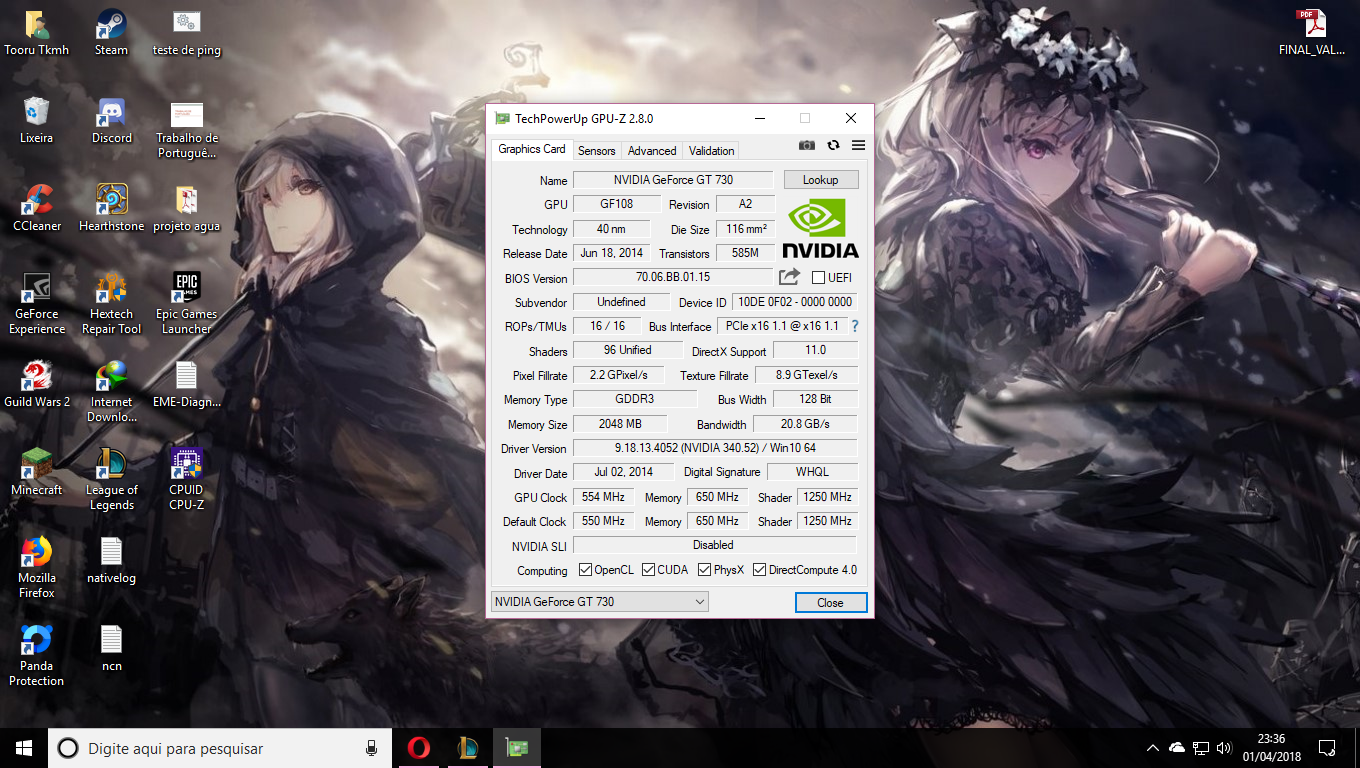
Task: Click the Close button in GPU-Z
Action: tap(830, 602)
